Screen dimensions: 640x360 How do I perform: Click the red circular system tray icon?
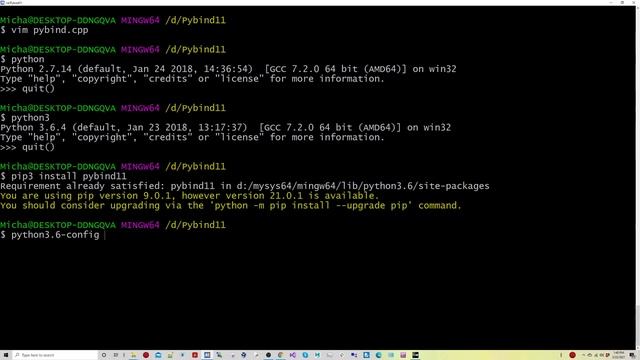tap(572, 355)
